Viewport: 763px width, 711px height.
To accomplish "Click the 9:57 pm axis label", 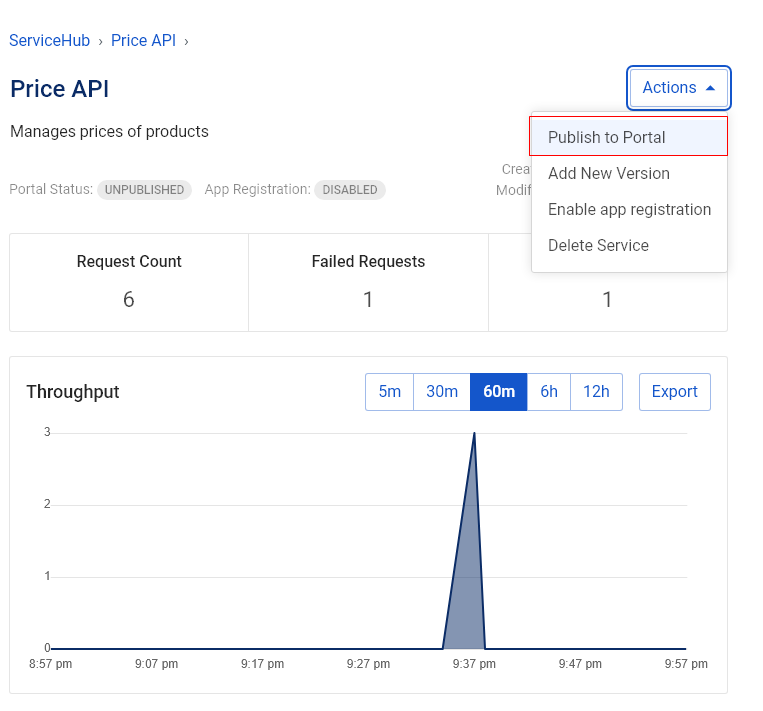I will 686,664.
